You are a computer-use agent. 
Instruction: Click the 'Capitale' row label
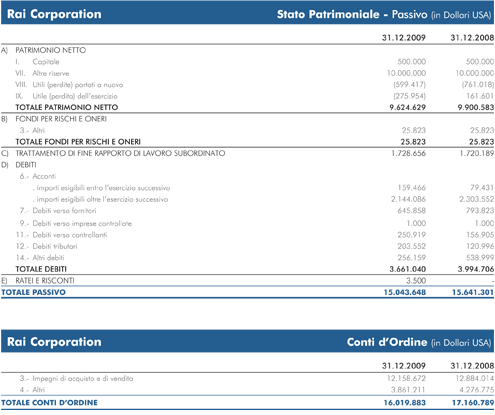(46, 62)
